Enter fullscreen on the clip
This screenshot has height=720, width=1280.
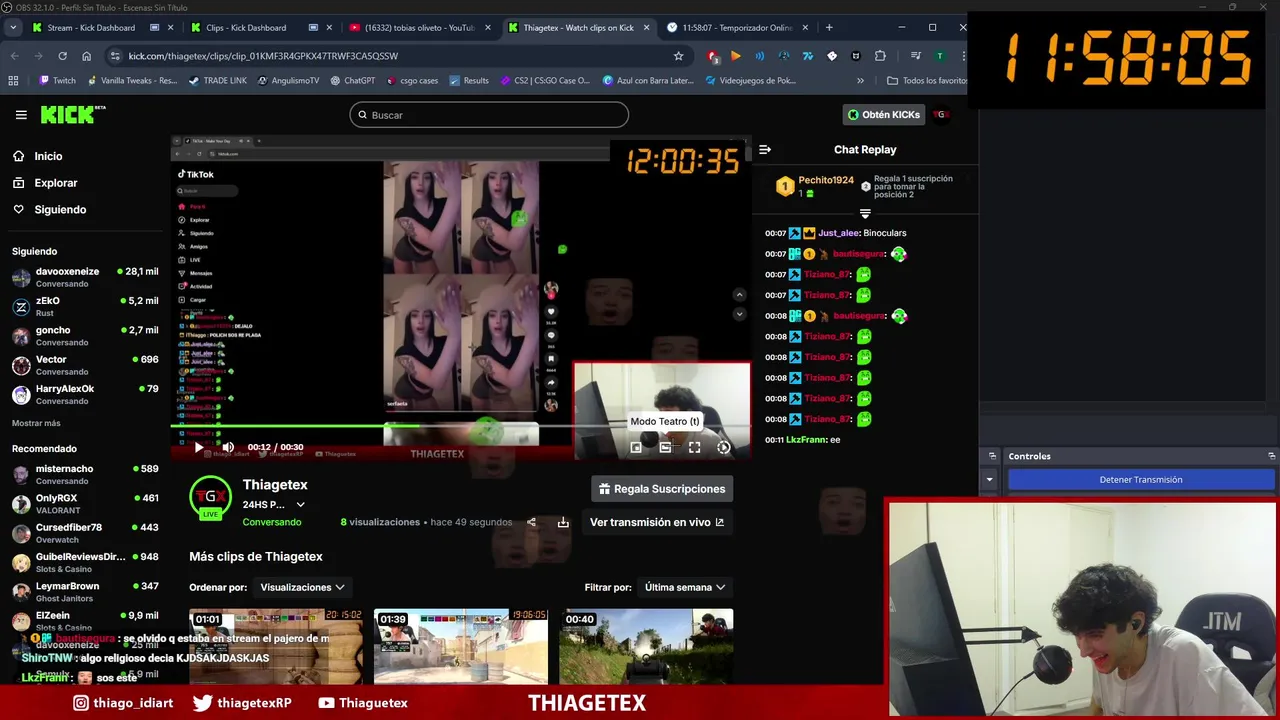point(694,447)
